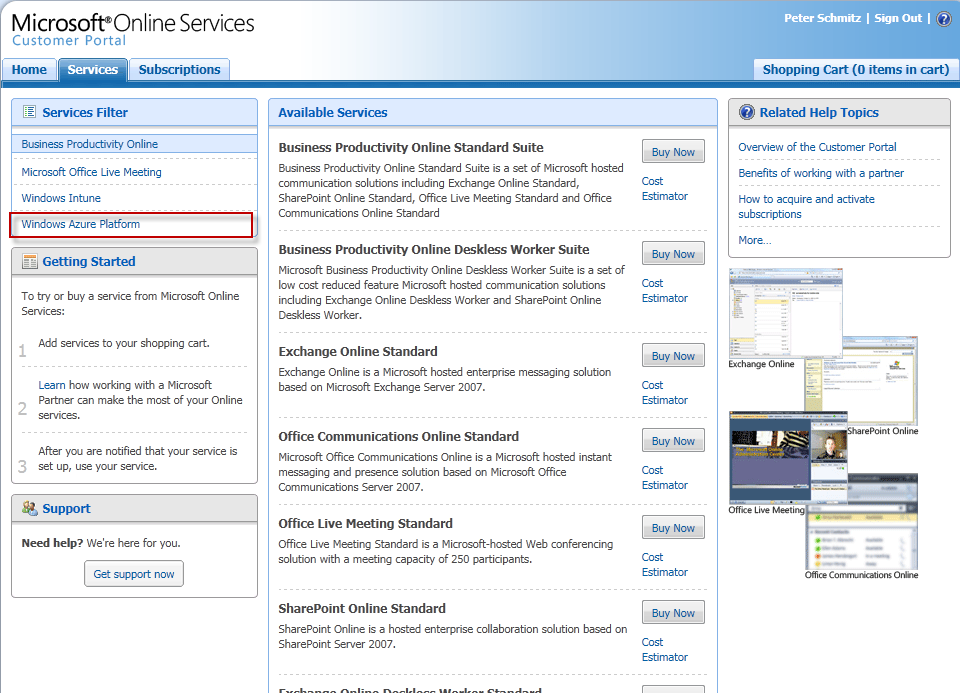This screenshot has height=693, width=960.
Task: Click the Available Services panel title
Action: (332, 113)
